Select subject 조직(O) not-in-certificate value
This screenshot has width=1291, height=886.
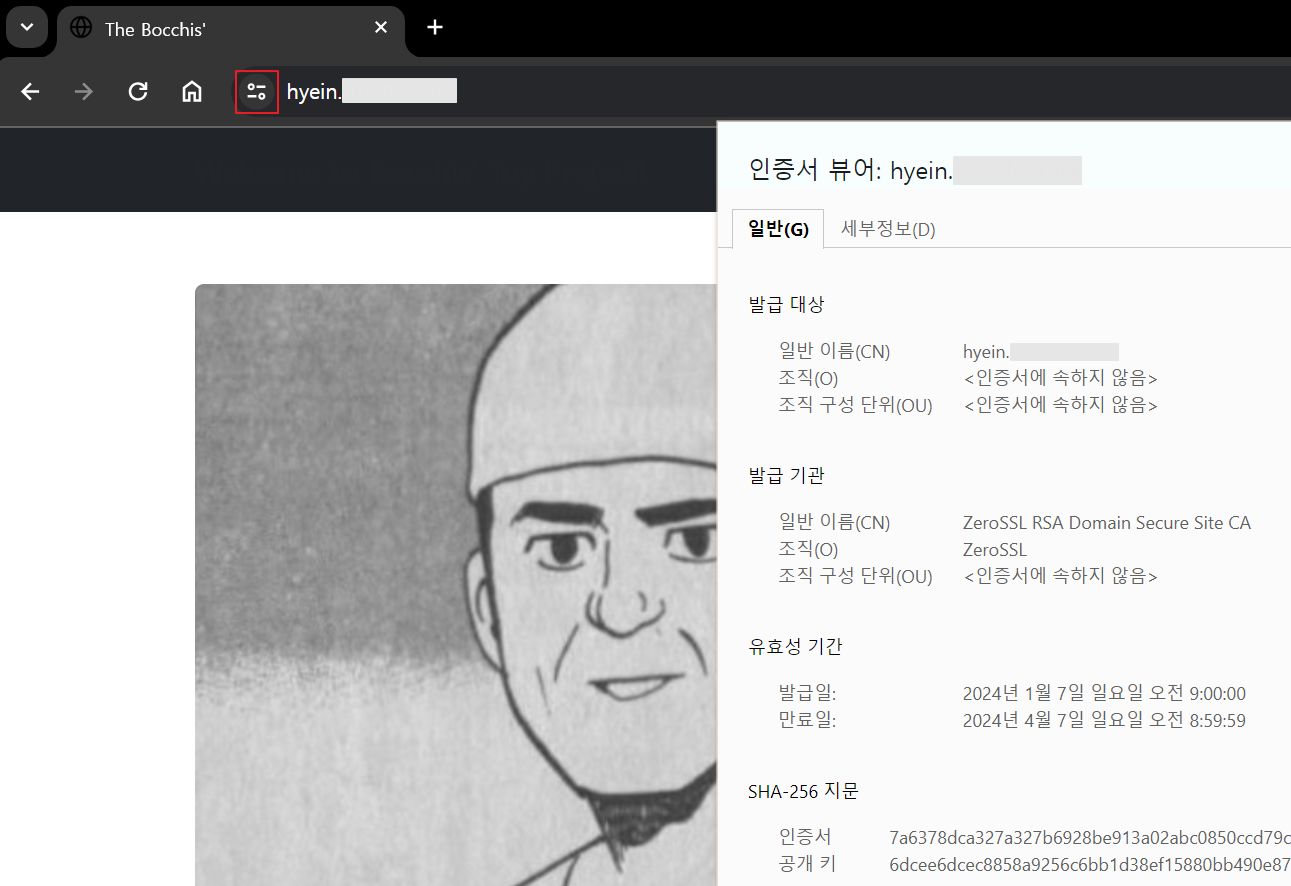tap(1060, 378)
